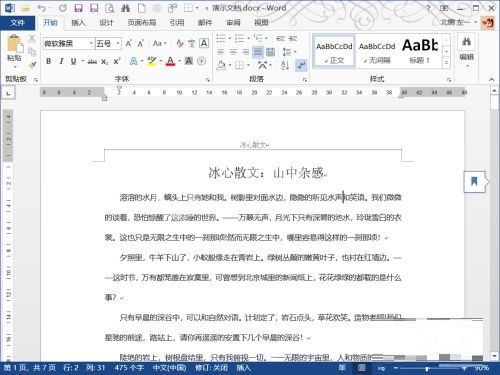Click the Clear Formatting eraser icon

coord(180,43)
